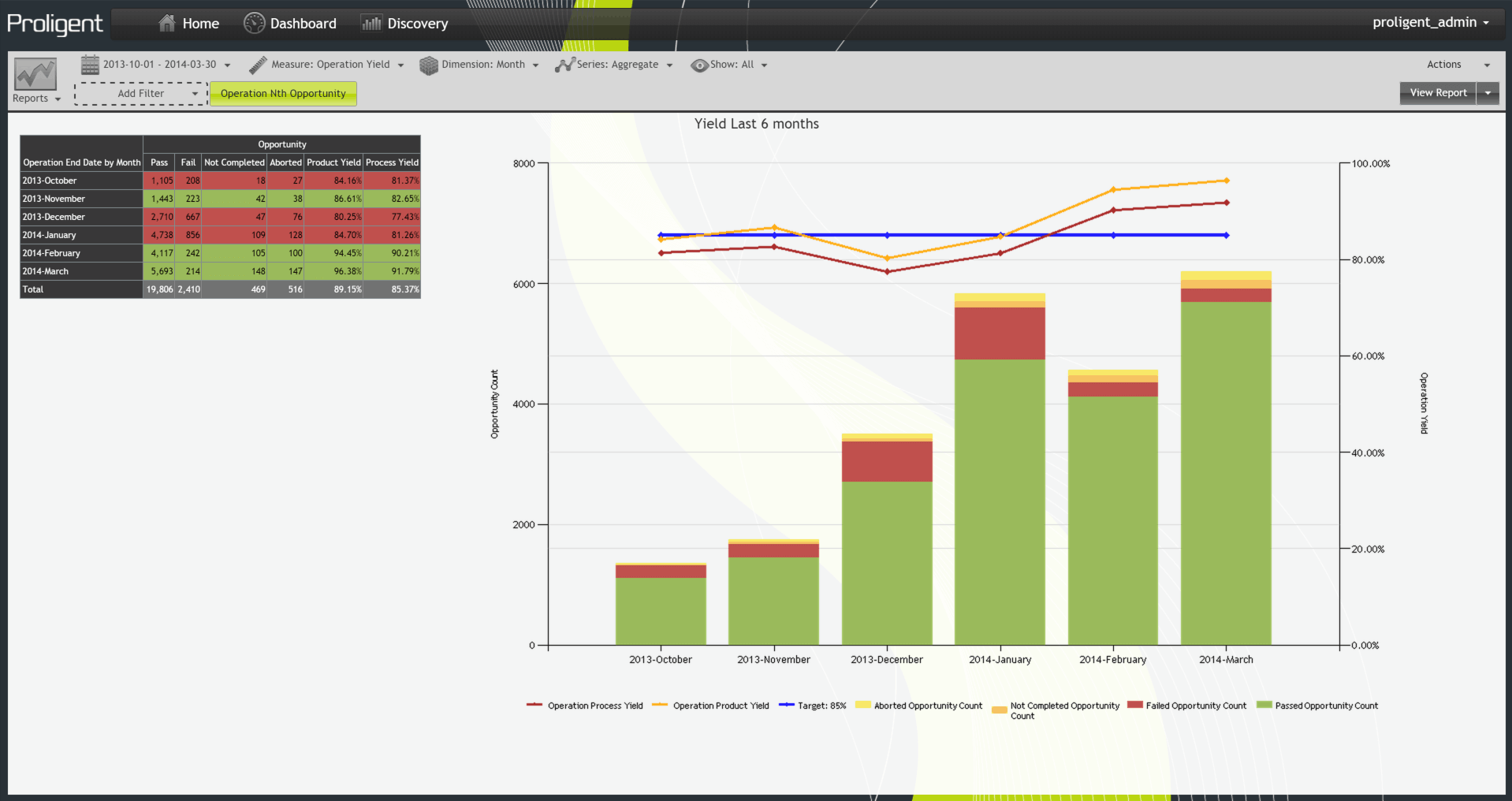
Task: Open the proligent_admin user menu
Action: click(1430, 22)
